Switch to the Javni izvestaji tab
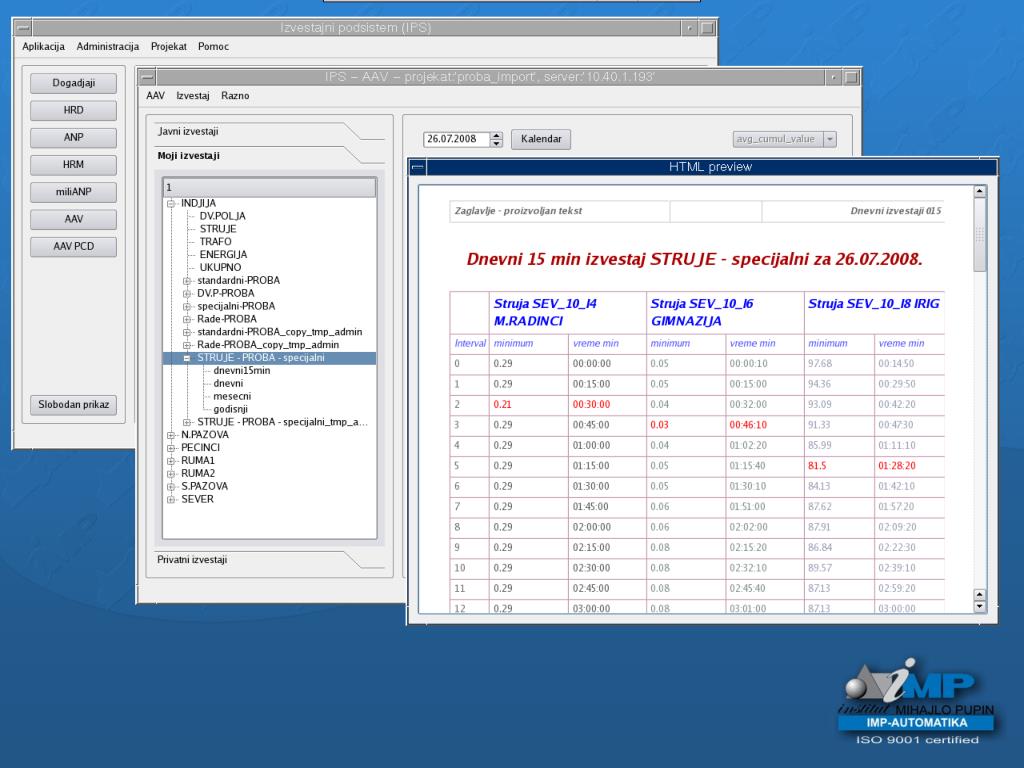 point(188,131)
